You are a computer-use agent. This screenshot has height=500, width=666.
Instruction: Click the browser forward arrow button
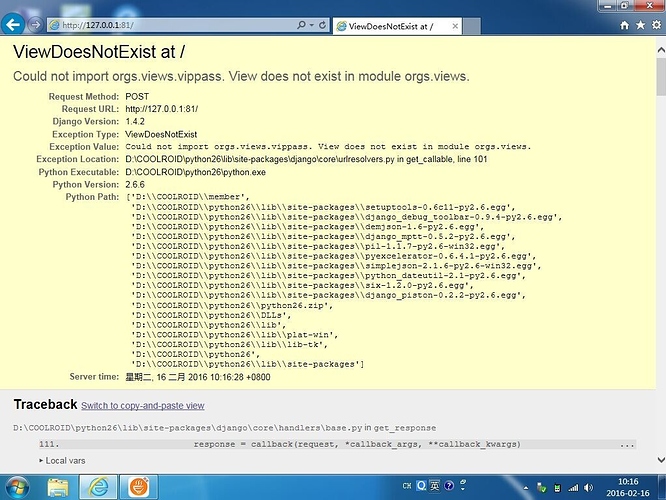click(35, 25)
